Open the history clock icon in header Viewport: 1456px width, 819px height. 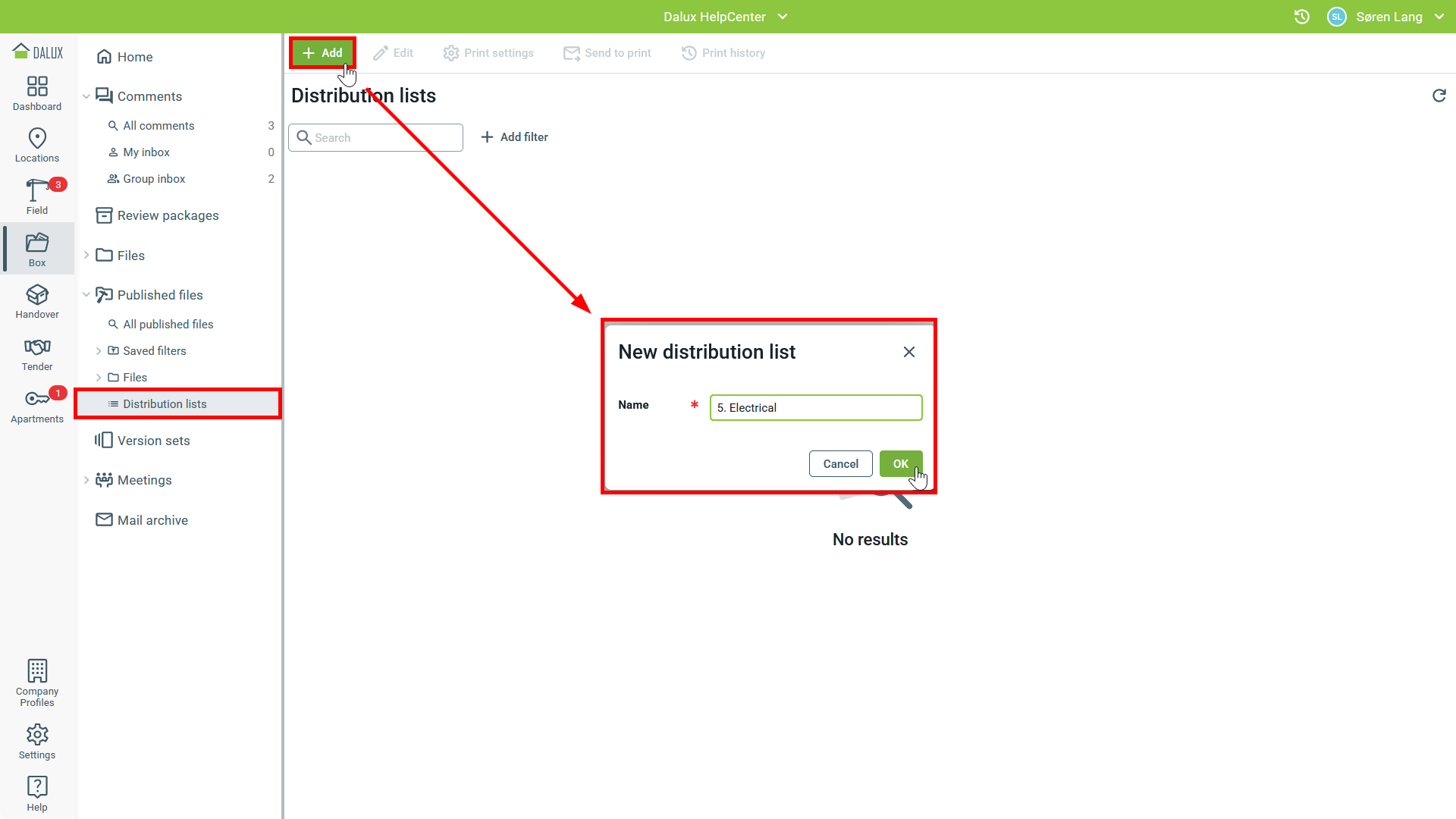tap(1301, 17)
